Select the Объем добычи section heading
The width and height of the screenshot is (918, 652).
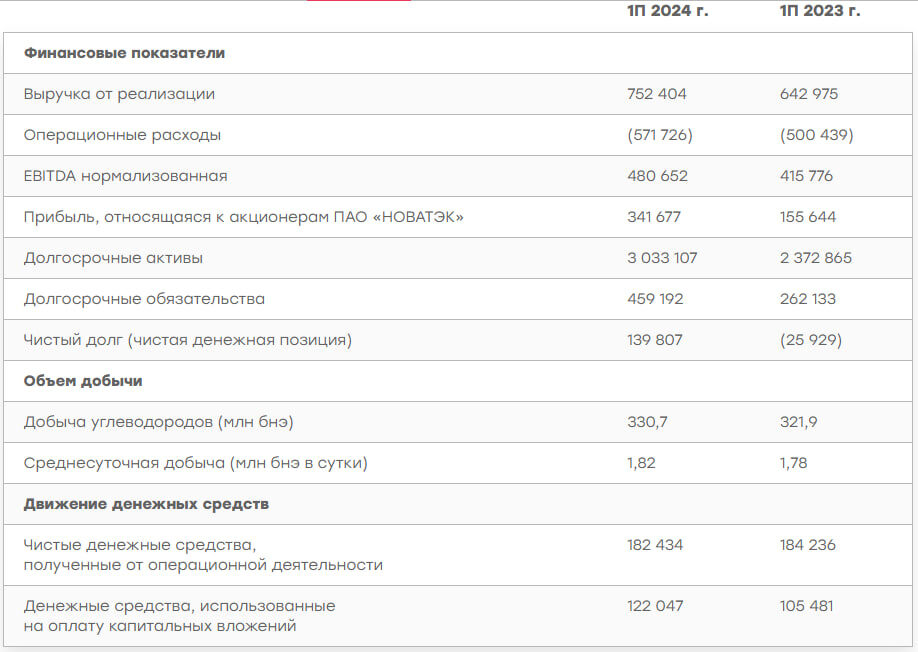83,381
